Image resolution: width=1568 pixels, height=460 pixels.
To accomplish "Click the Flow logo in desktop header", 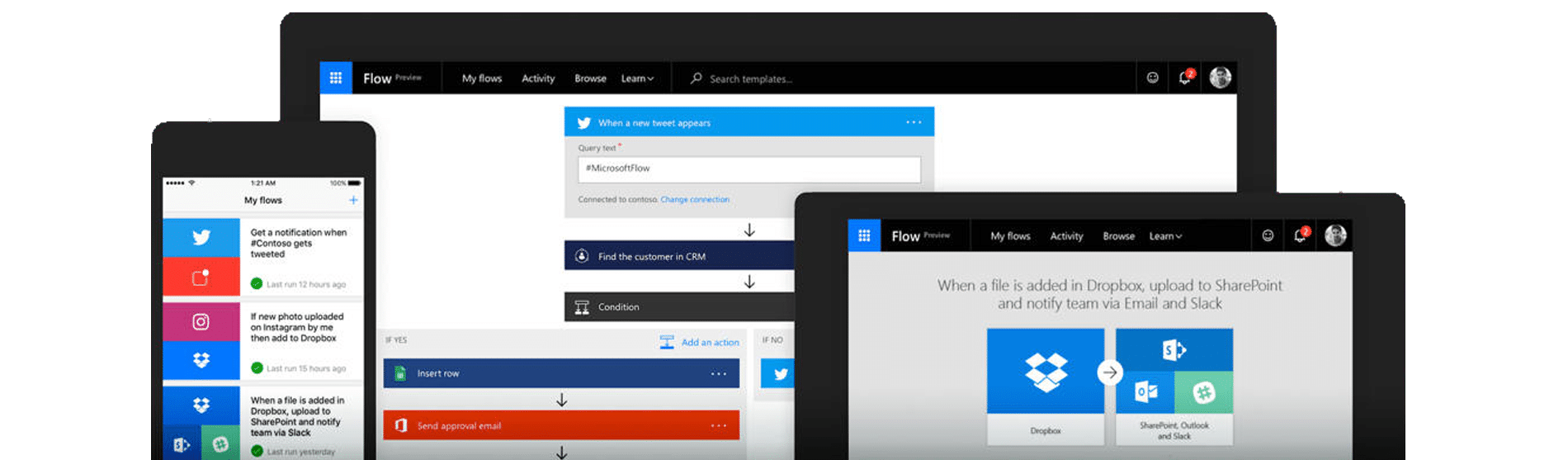I will tap(377, 78).
